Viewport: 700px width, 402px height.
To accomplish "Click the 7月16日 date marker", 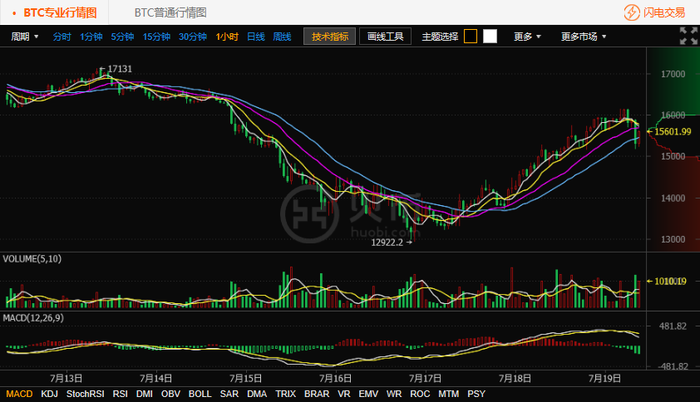I will tap(335, 379).
